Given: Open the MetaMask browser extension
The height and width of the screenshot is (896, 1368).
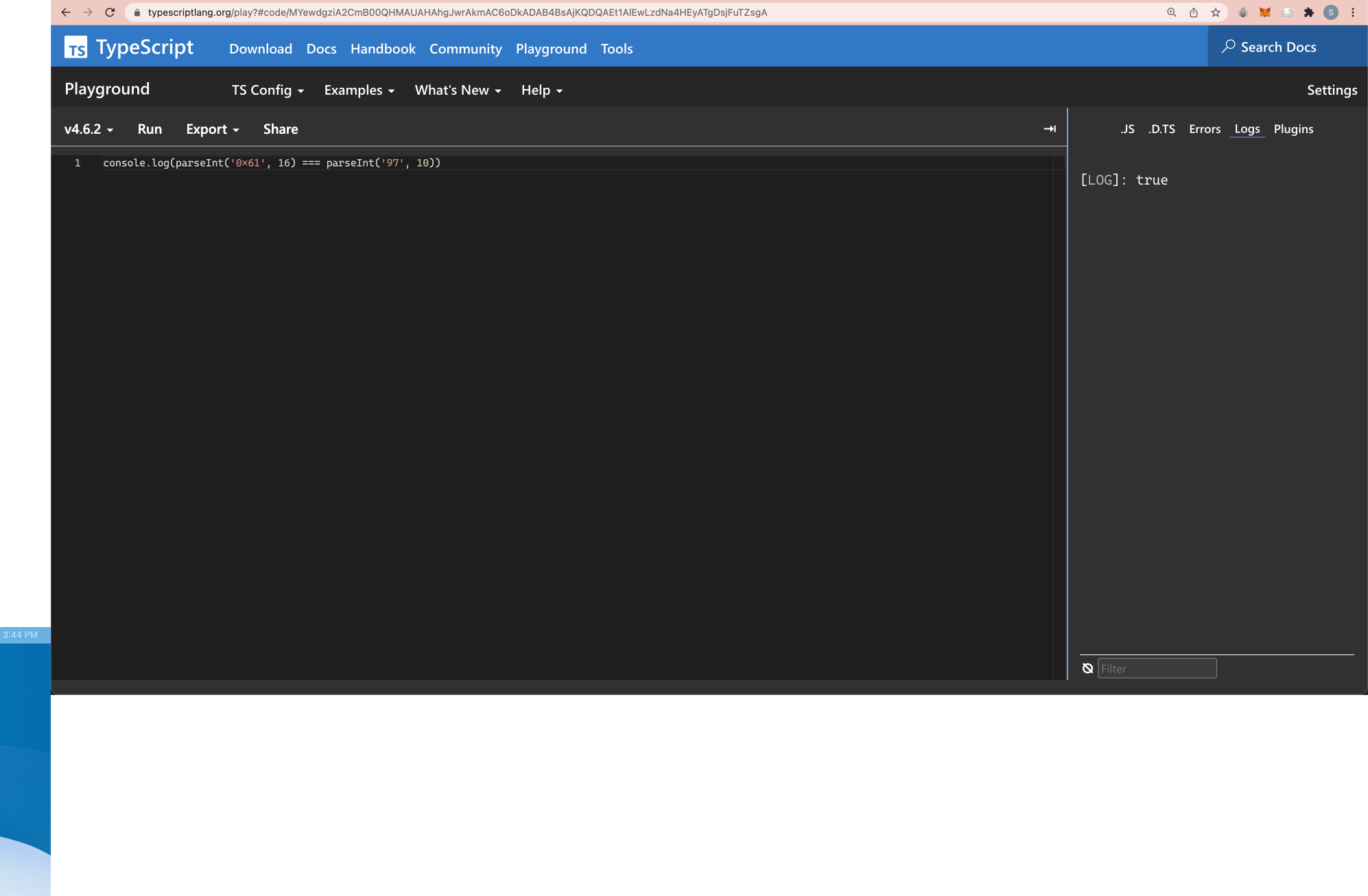Looking at the screenshot, I should 1264,12.
